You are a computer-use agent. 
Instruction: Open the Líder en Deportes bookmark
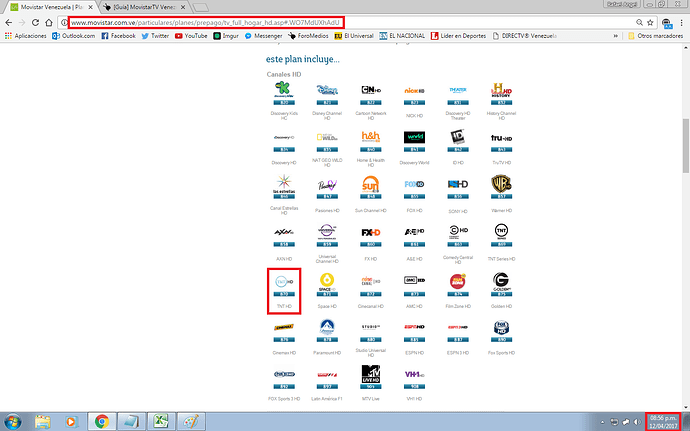pyautogui.click(x=458, y=36)
